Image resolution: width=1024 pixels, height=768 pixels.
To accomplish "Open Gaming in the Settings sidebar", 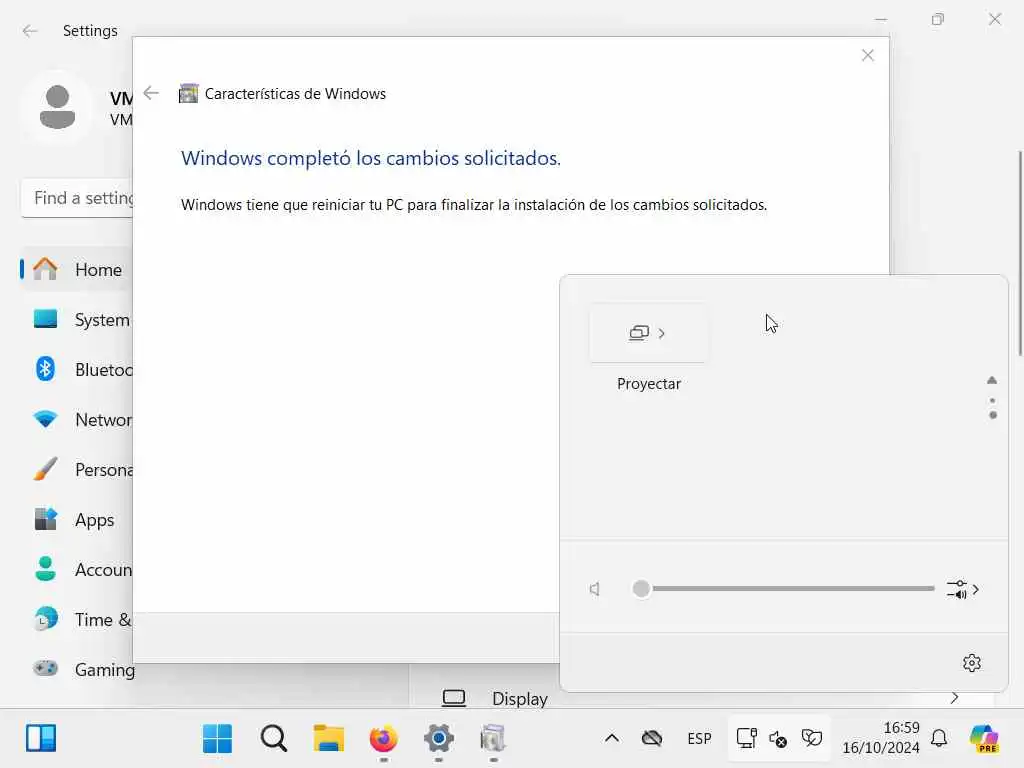I will pyautogui.click(x=77, y=669).
